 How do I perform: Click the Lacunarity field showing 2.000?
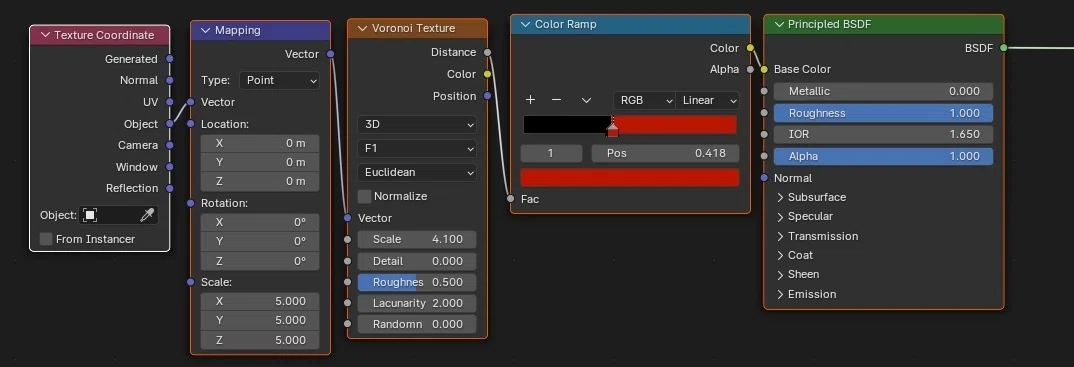coord(416,303)
